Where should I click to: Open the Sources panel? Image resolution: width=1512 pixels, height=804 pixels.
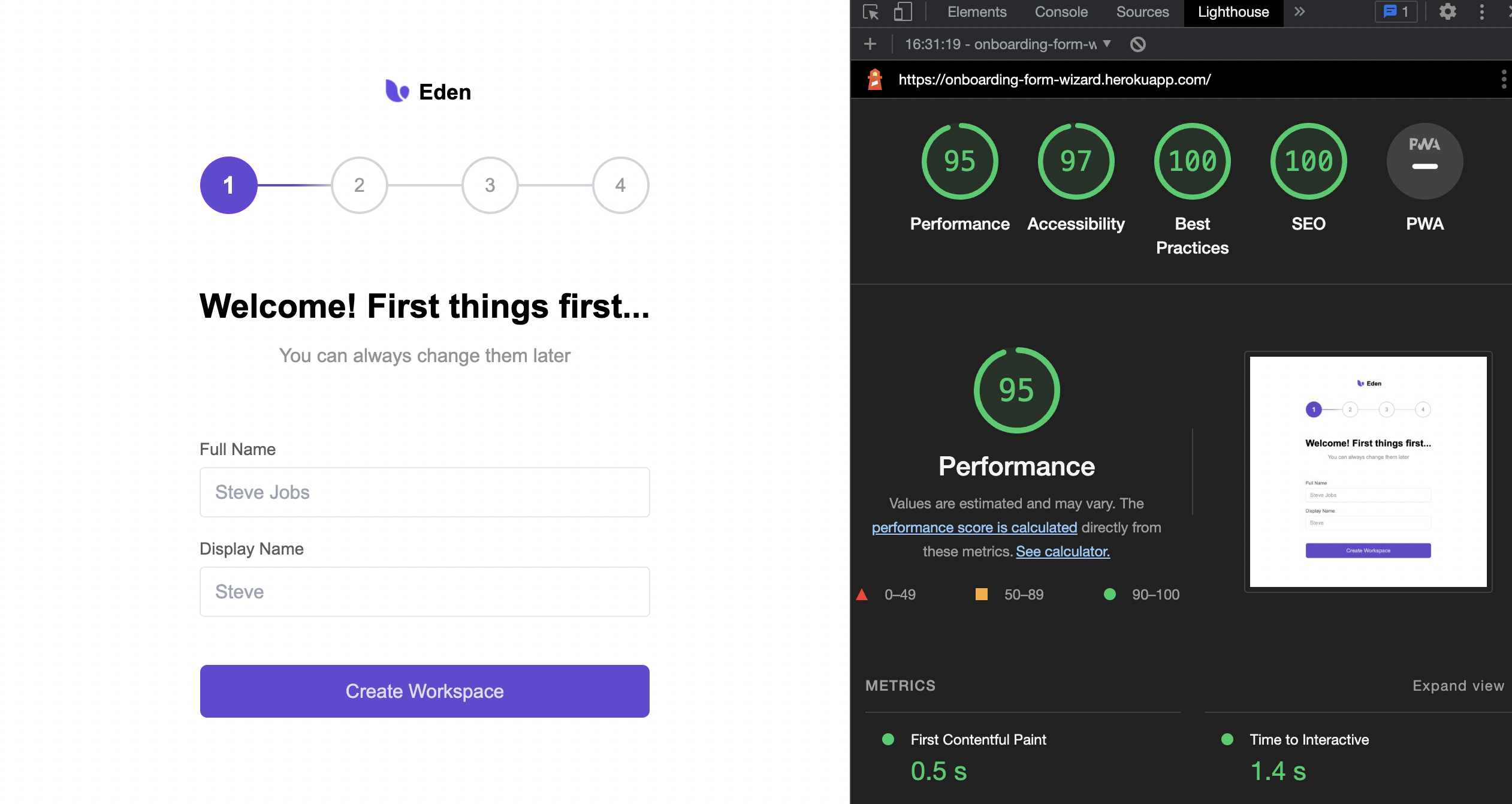[x=1142, y=12]
